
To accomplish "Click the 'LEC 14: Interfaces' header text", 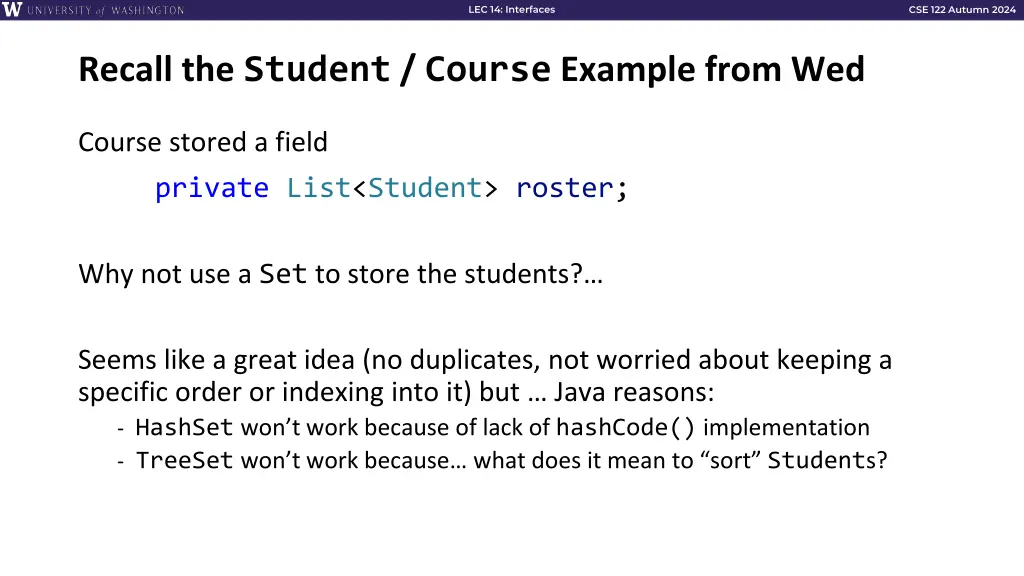I will click(x=511, y=10).
